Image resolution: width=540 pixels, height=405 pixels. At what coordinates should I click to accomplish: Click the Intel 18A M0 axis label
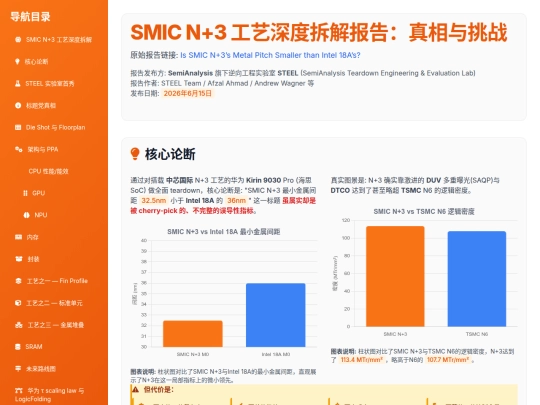276,354
